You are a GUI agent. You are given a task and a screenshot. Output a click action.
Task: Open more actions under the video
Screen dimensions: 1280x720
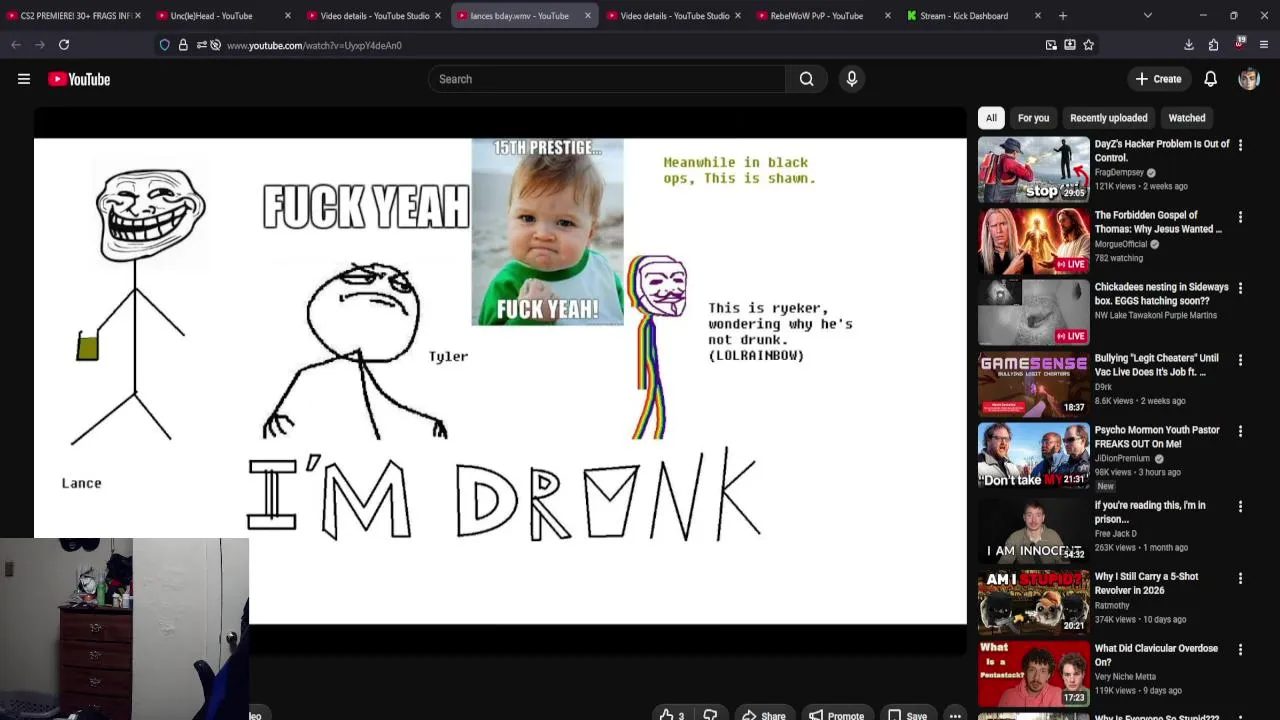(955, 714)
